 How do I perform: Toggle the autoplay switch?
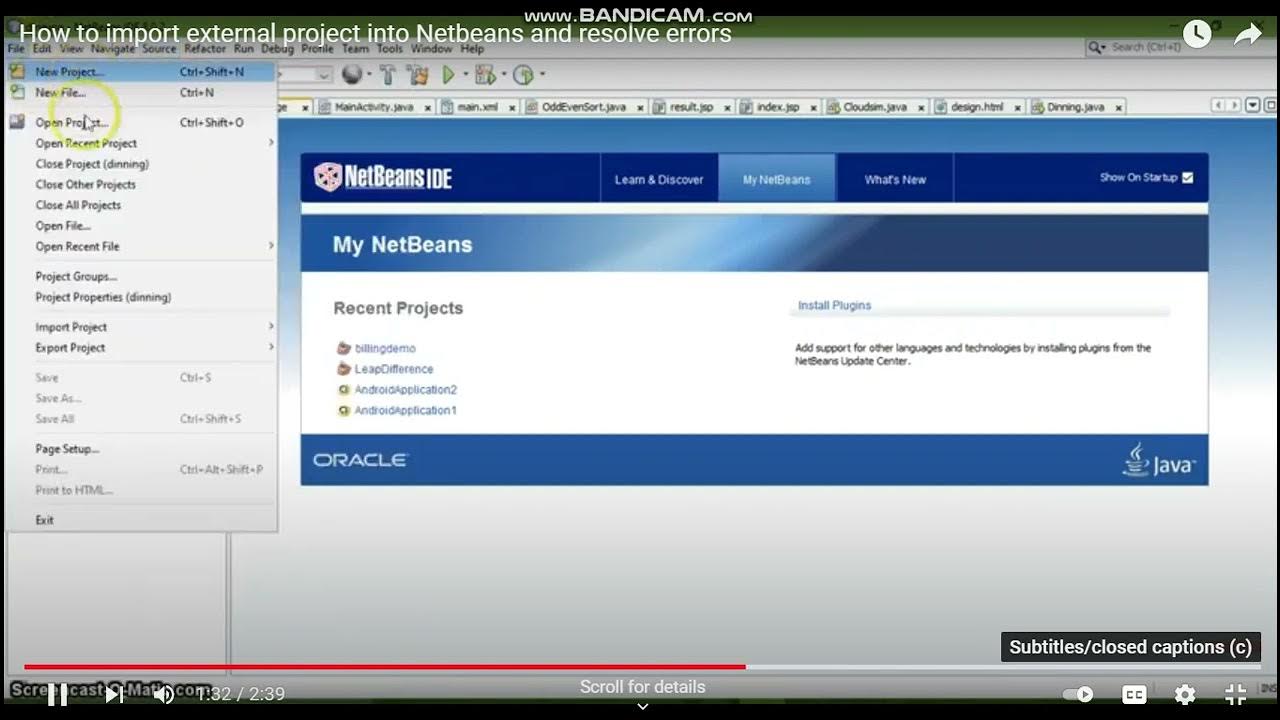(1078, 694)
